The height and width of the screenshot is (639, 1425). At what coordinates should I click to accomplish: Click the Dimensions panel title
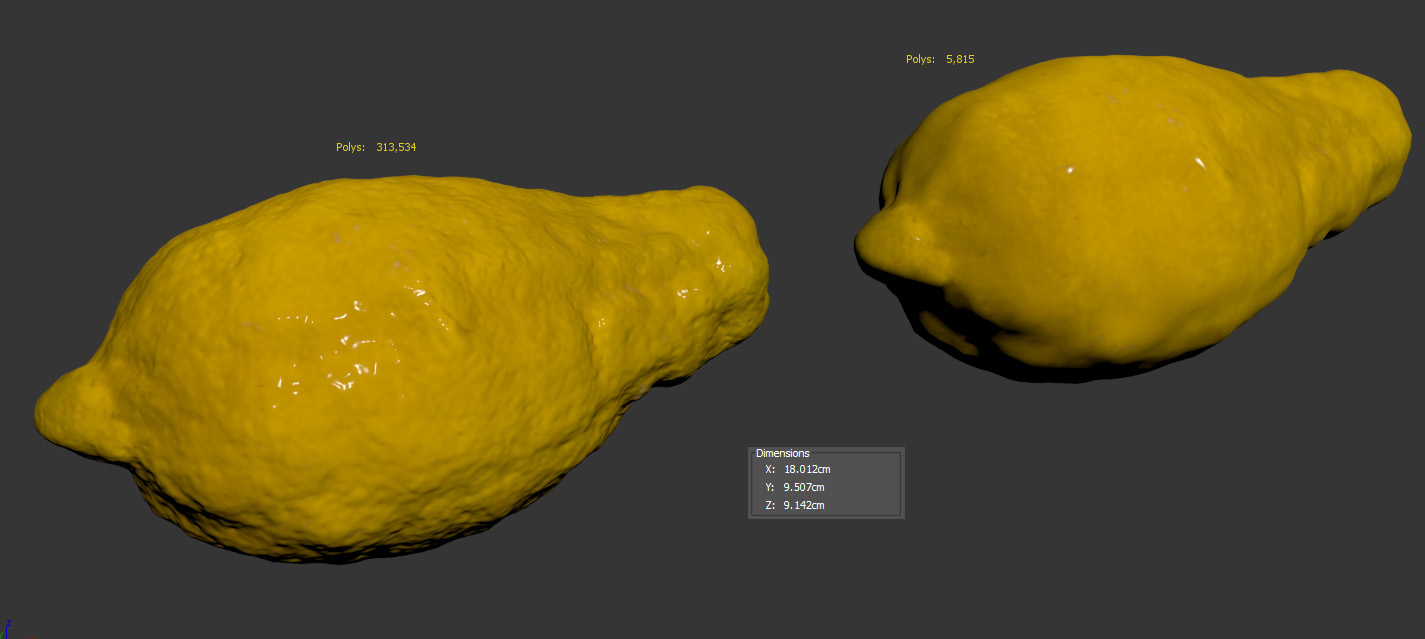pyautogui.click(x=782, y=453)
